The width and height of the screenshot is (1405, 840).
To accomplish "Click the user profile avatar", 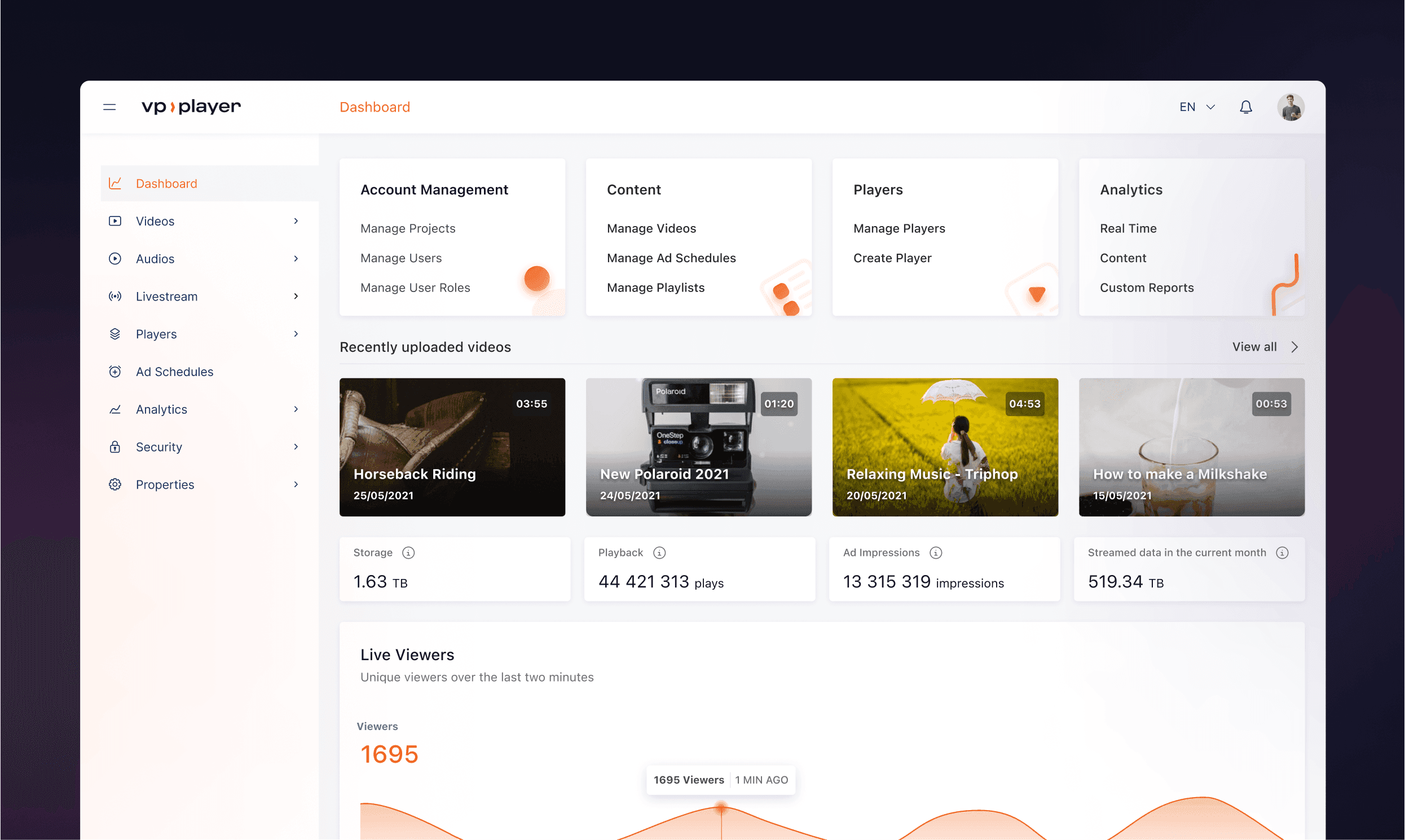I will [x=1290, y=107].
